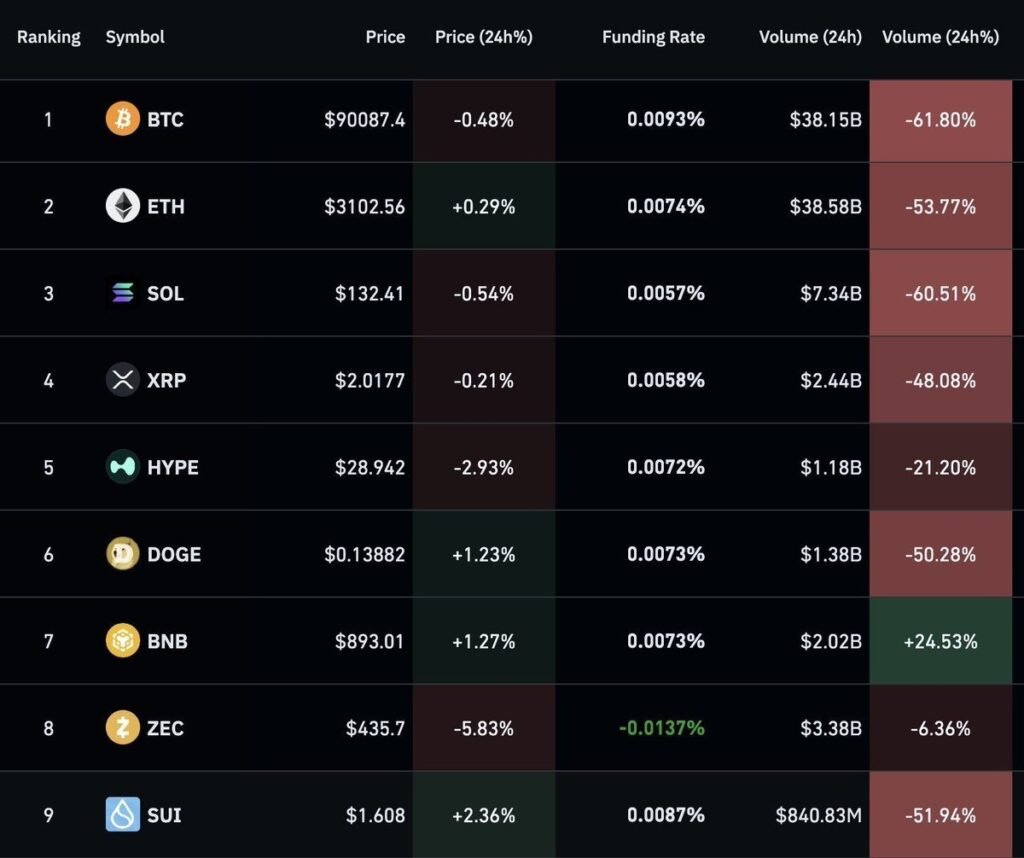
Task: Sort by Ranking column header
Action: [x=48, y=37]
